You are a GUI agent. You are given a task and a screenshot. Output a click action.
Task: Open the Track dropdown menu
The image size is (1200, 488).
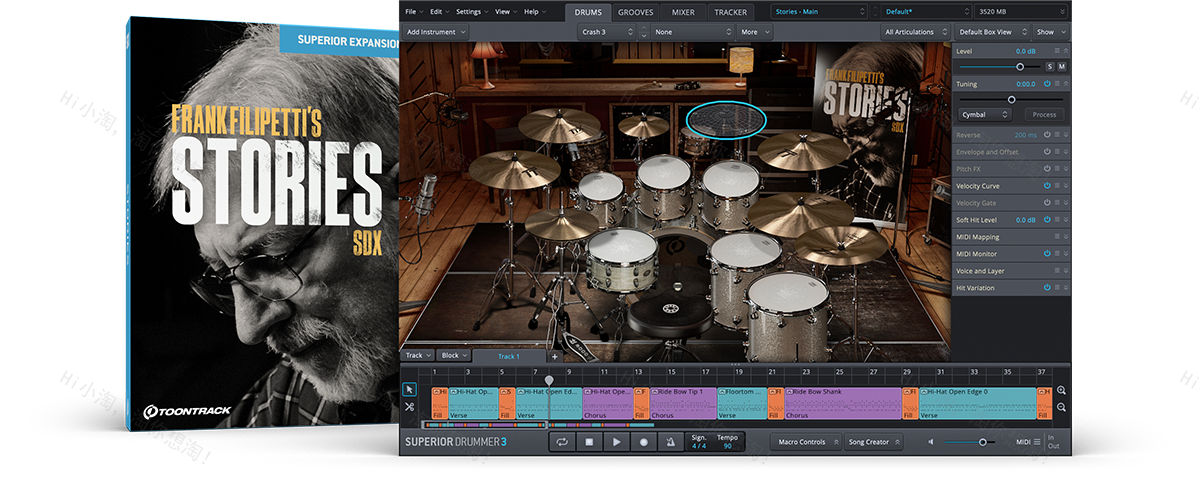tap(417, 355)
